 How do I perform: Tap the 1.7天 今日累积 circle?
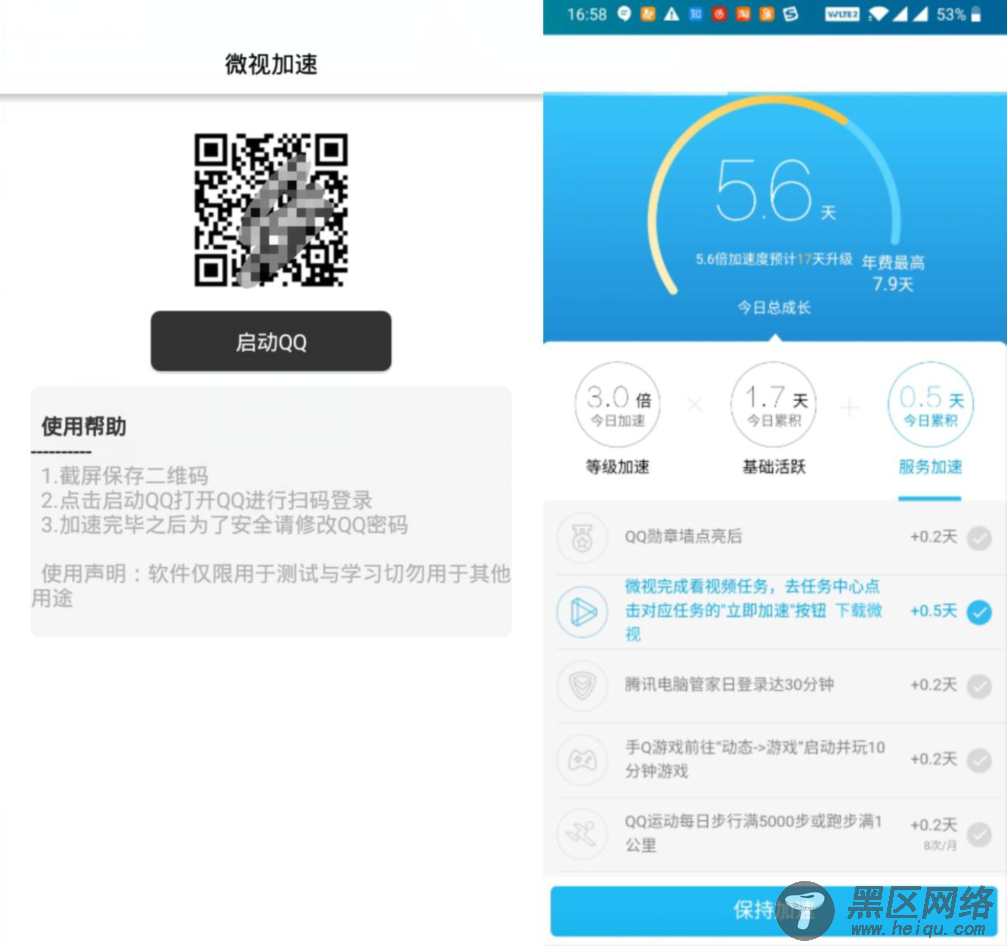coord(774,405)
